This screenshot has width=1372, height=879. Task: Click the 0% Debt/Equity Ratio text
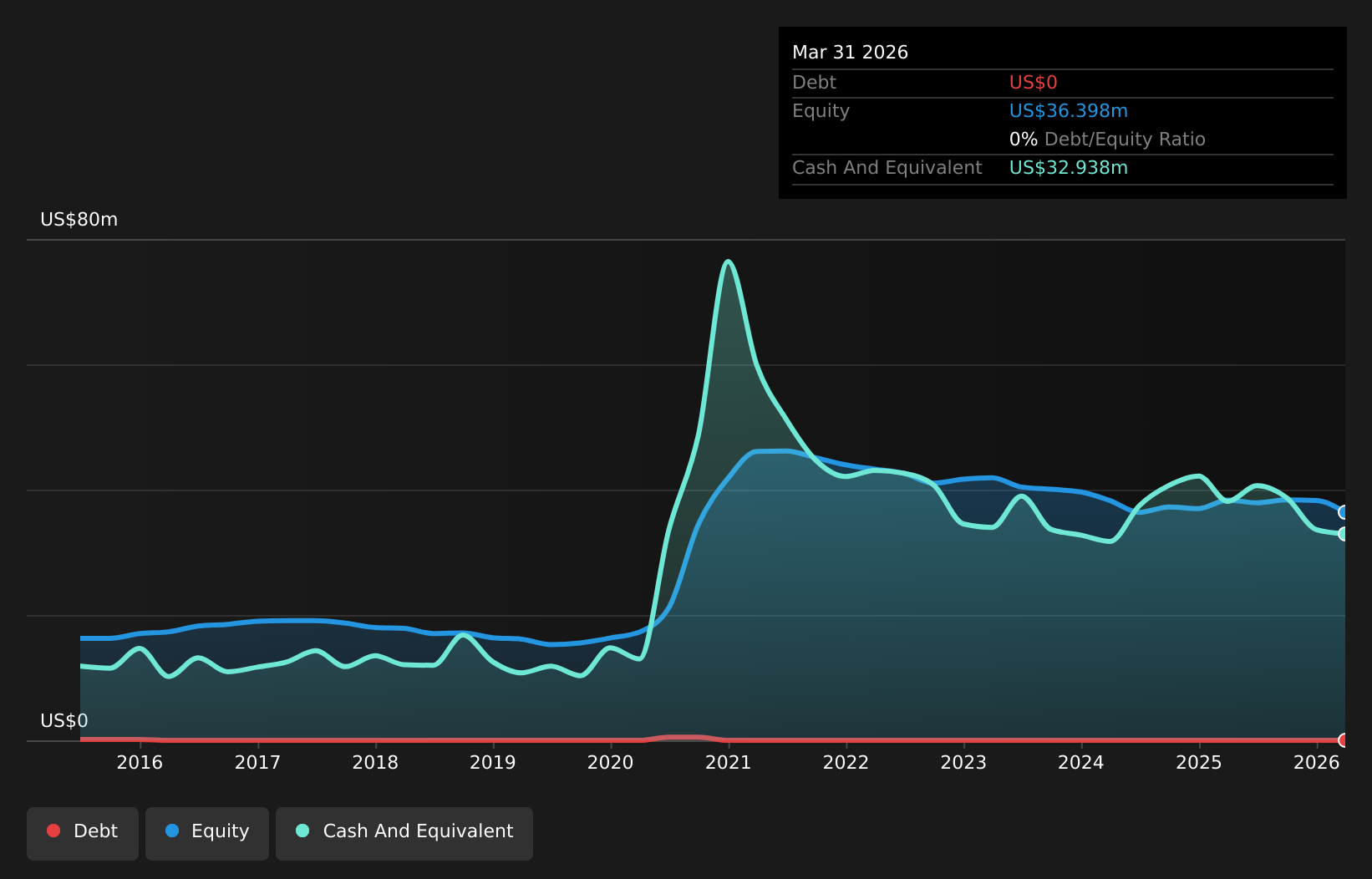coord(1107,140)
